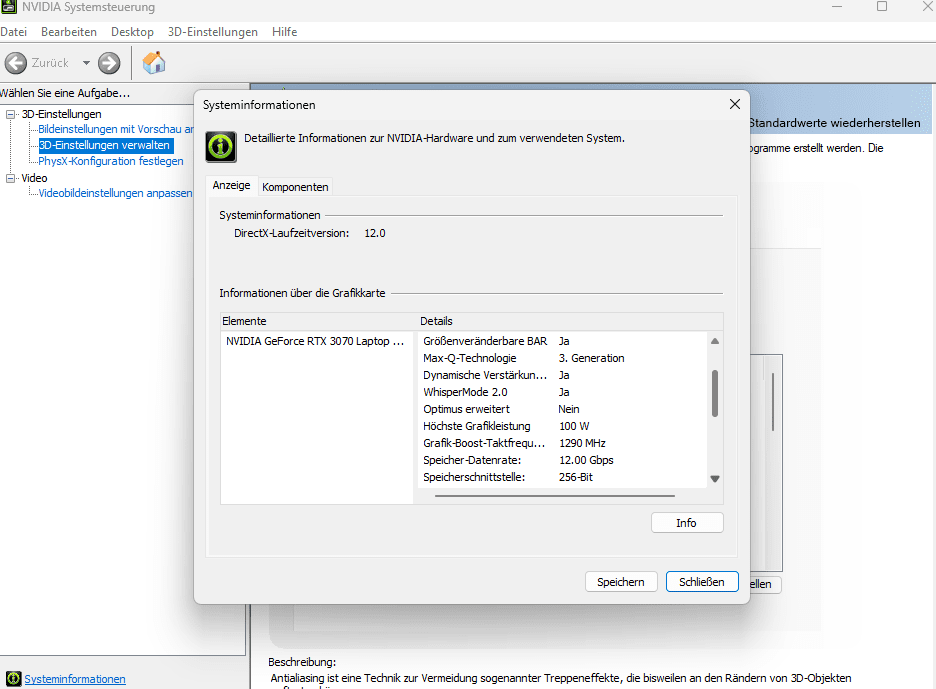The image size is (936, 689).
Task: Select NVIDIA GeForce RTX 3070 Laptop entry
Action: (x=315, y=341)
